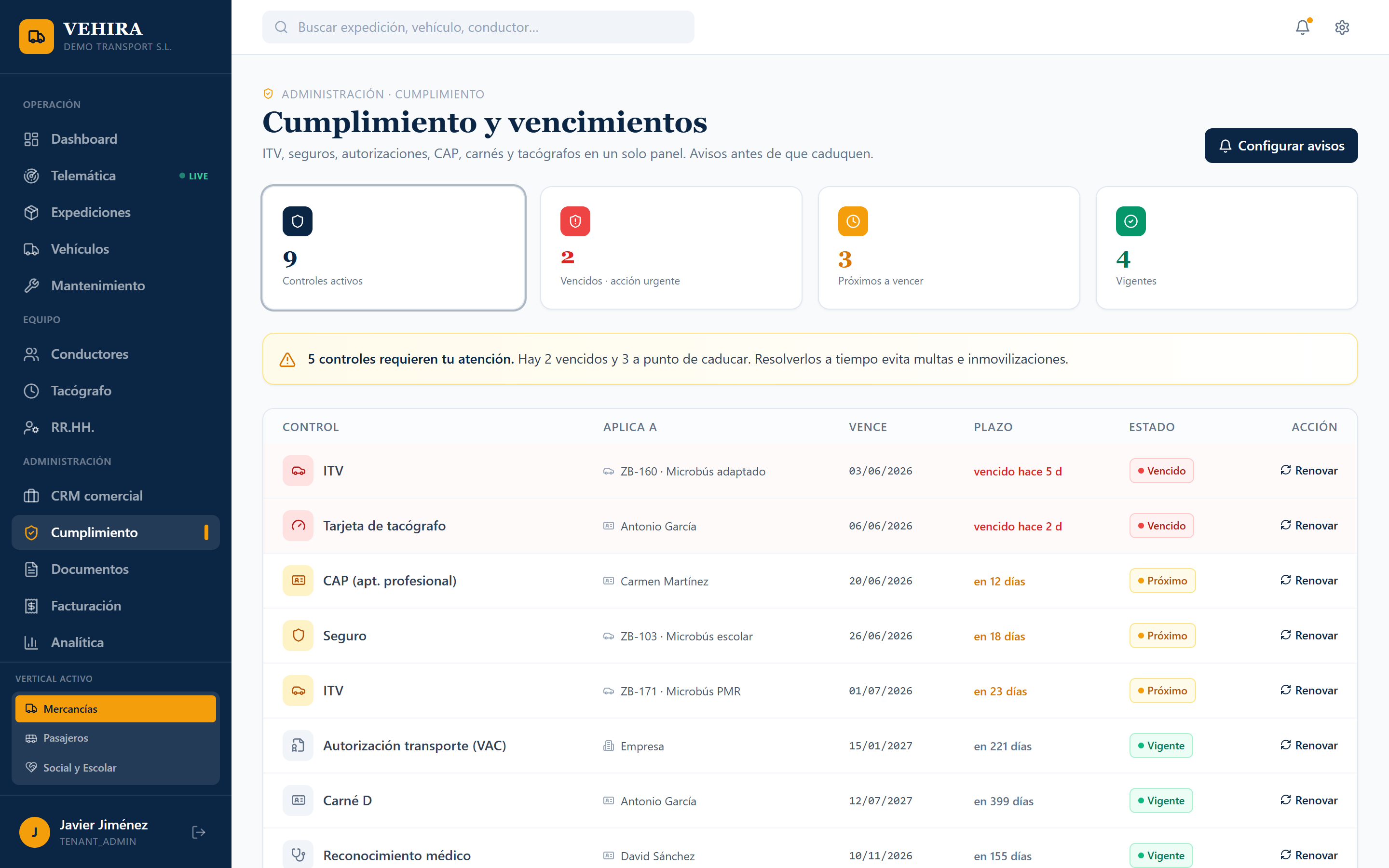Click the LIVE indicator next to Telemática
This screenshot has width=1389, height=868.
[x=193, y=176]
